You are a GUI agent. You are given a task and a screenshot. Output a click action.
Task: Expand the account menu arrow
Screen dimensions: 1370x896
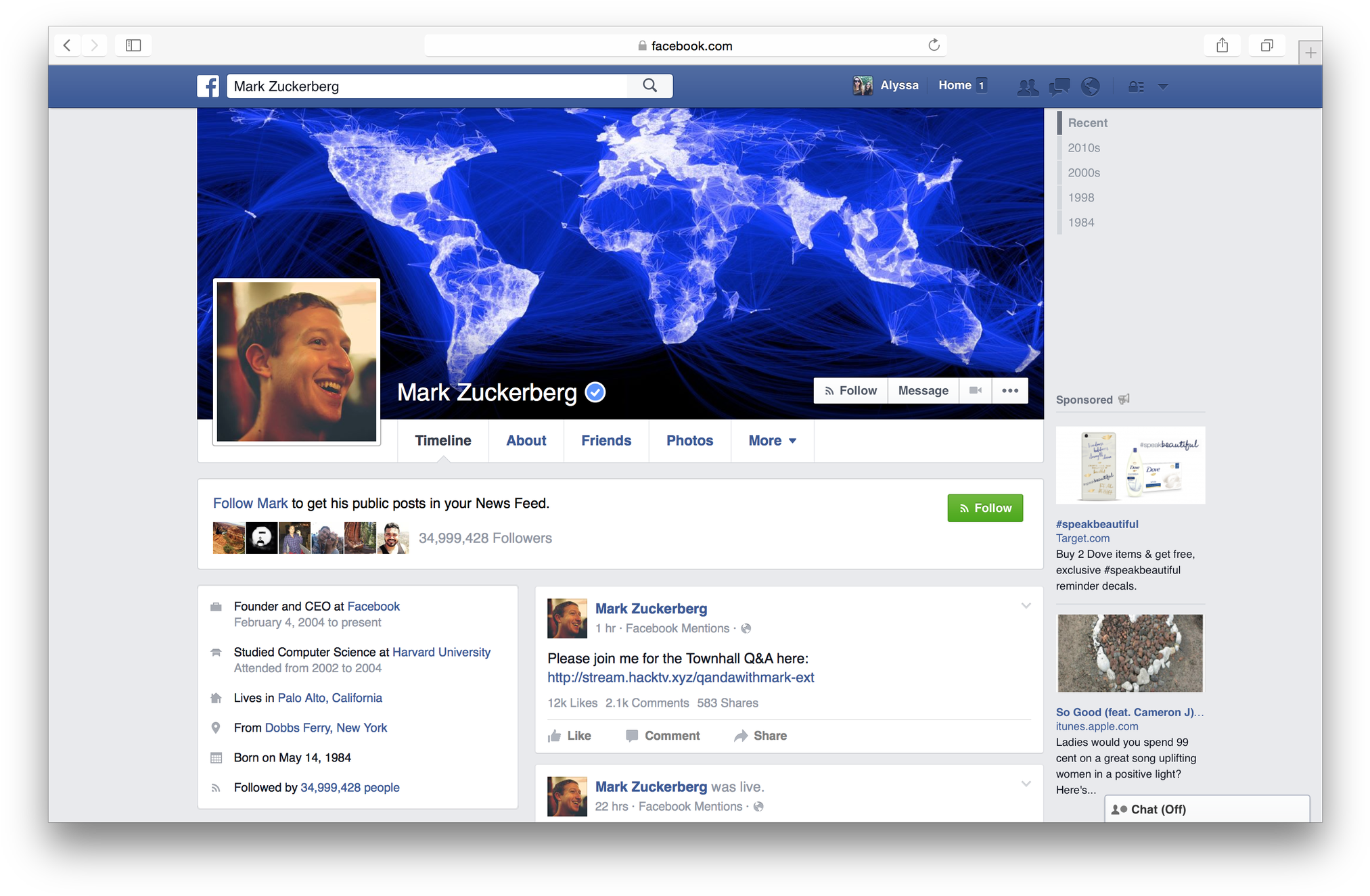(1163, 87)
